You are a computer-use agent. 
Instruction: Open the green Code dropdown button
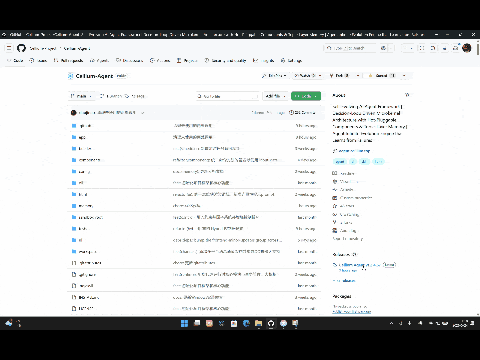[306, 96]
